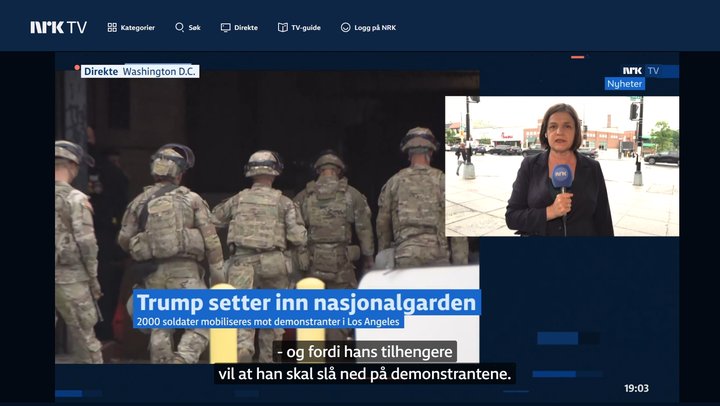Viewport: 720px width, 406px height.
Task: Click the Logg på NRK smiley icon
Action: (345, 28)
